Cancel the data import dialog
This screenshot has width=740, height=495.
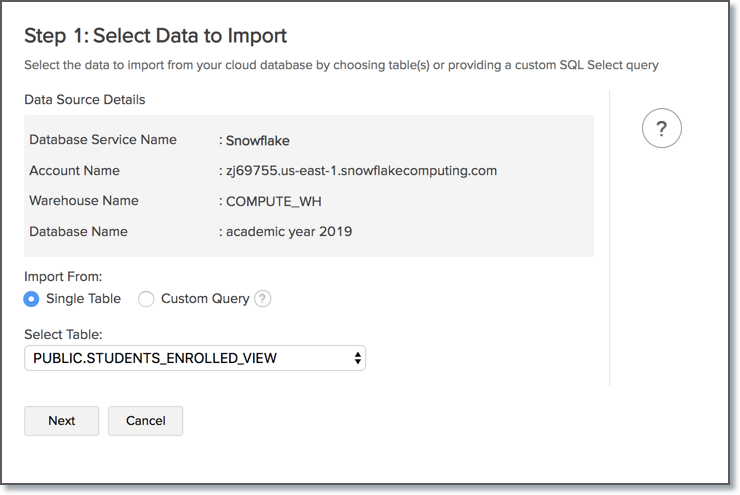pyautogui.click(x=145, y=421)
